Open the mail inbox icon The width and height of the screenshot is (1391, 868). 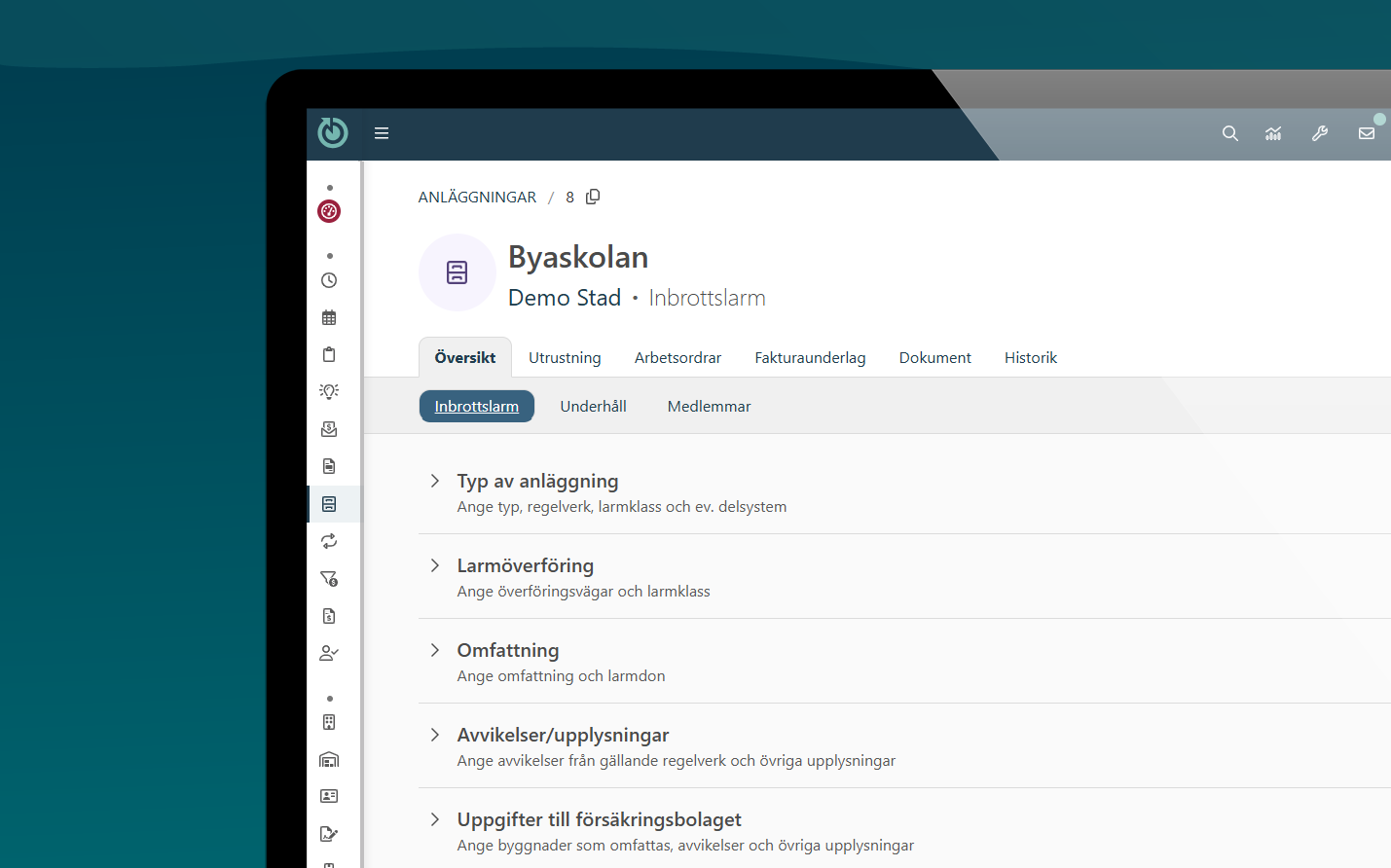point(1367,133)
